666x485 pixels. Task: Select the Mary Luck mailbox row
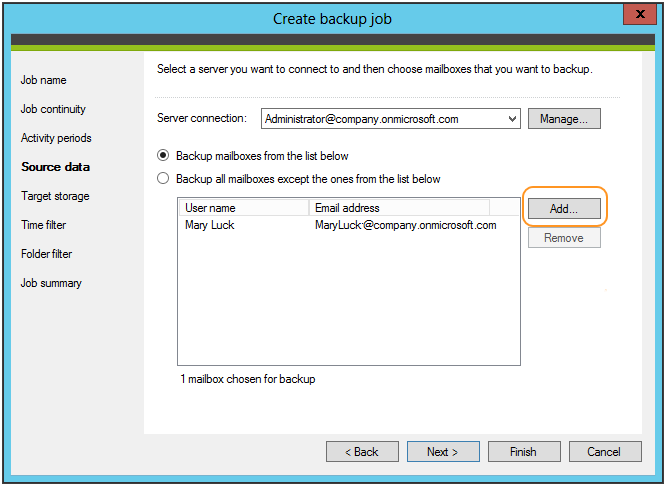(x=348, y=225)
